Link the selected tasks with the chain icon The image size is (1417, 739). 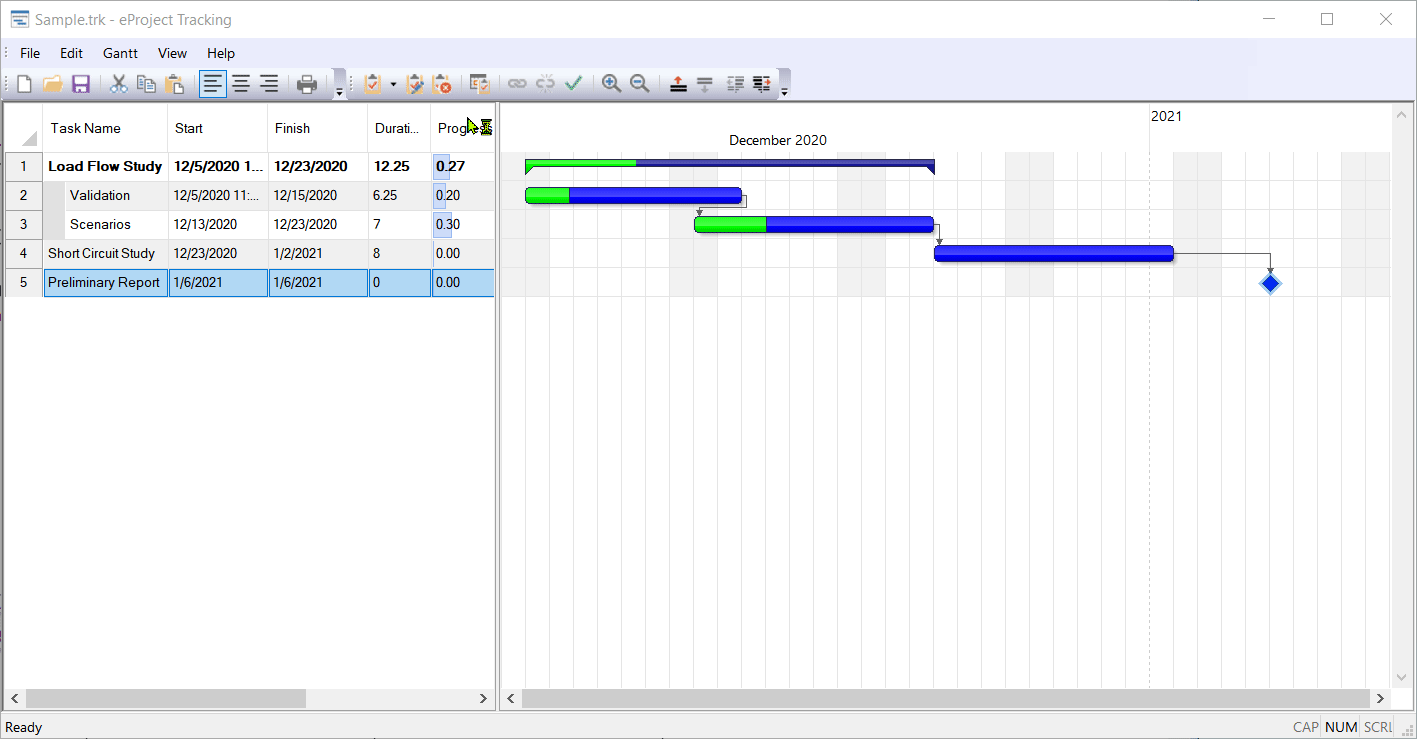517,84
